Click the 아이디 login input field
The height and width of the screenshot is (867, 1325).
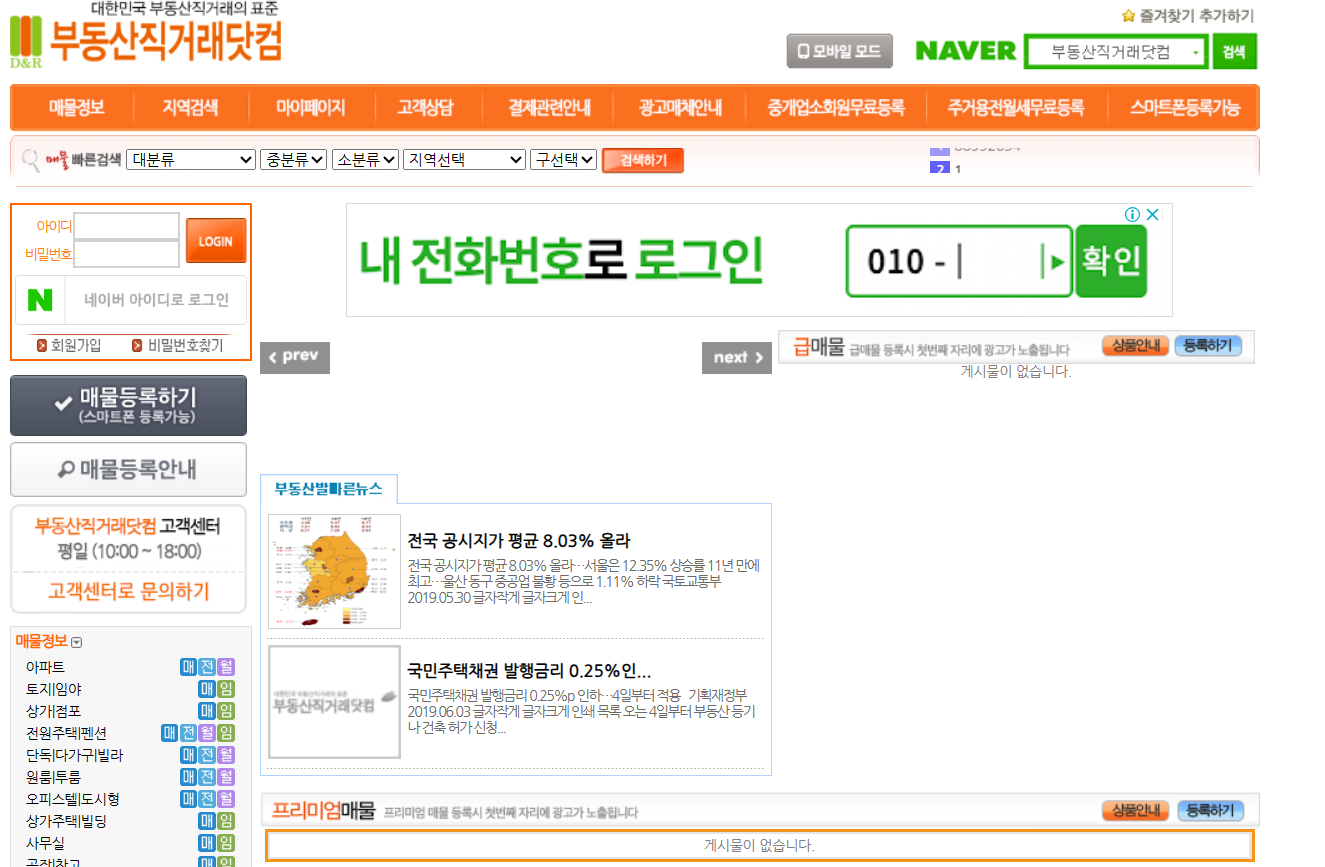click(127, 226)
